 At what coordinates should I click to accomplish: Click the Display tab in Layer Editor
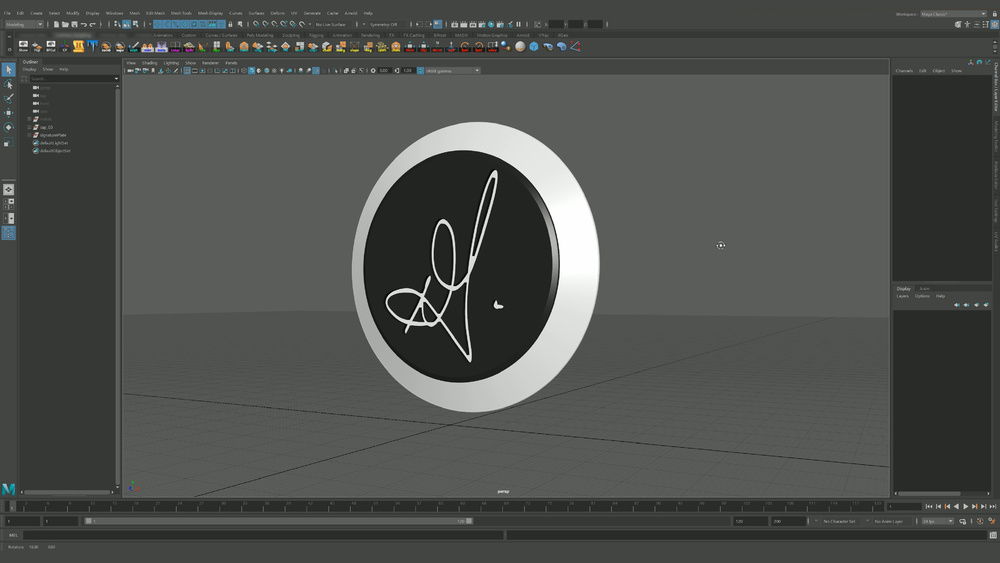904,289
